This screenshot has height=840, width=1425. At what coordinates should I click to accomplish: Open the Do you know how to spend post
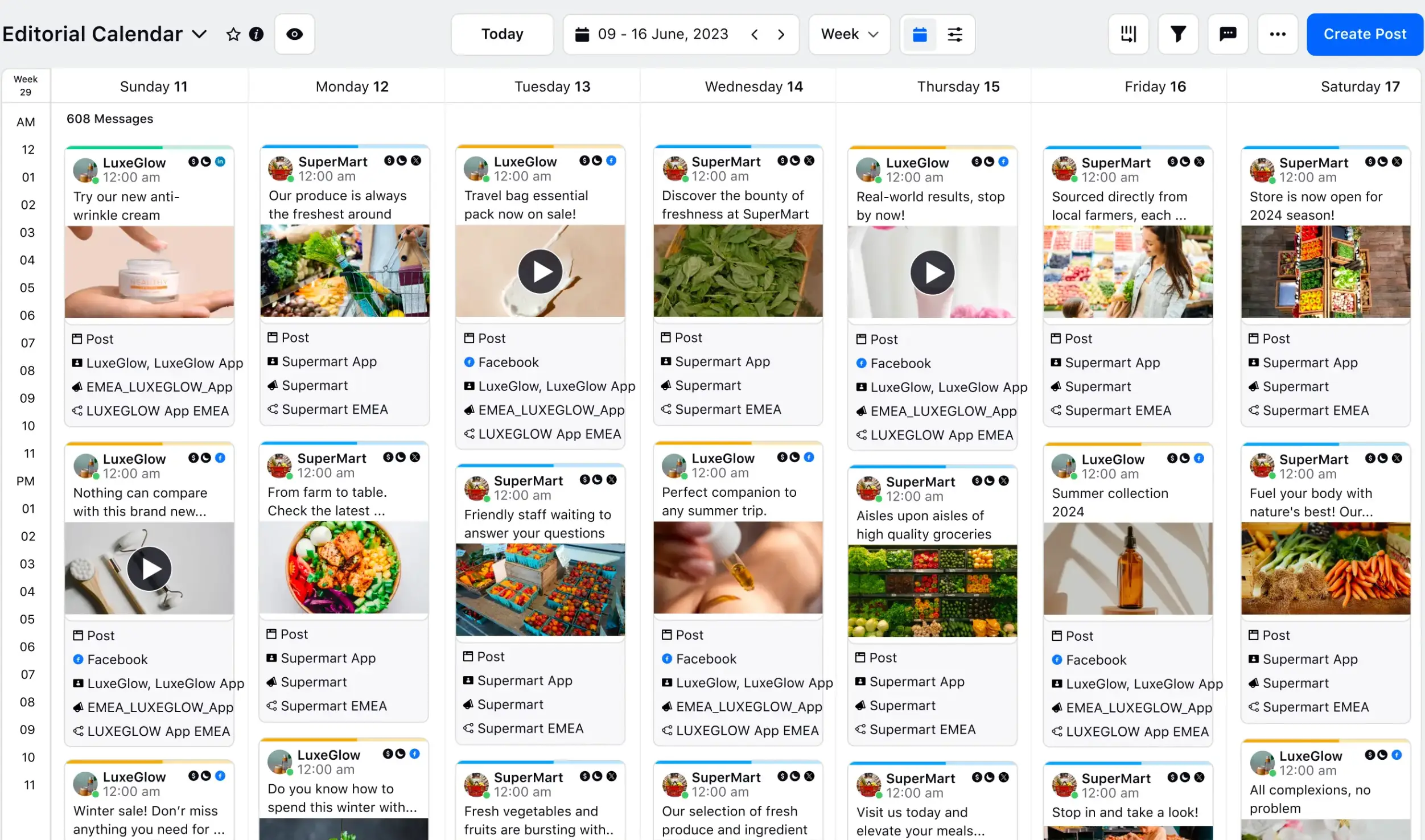click(343, 789)
